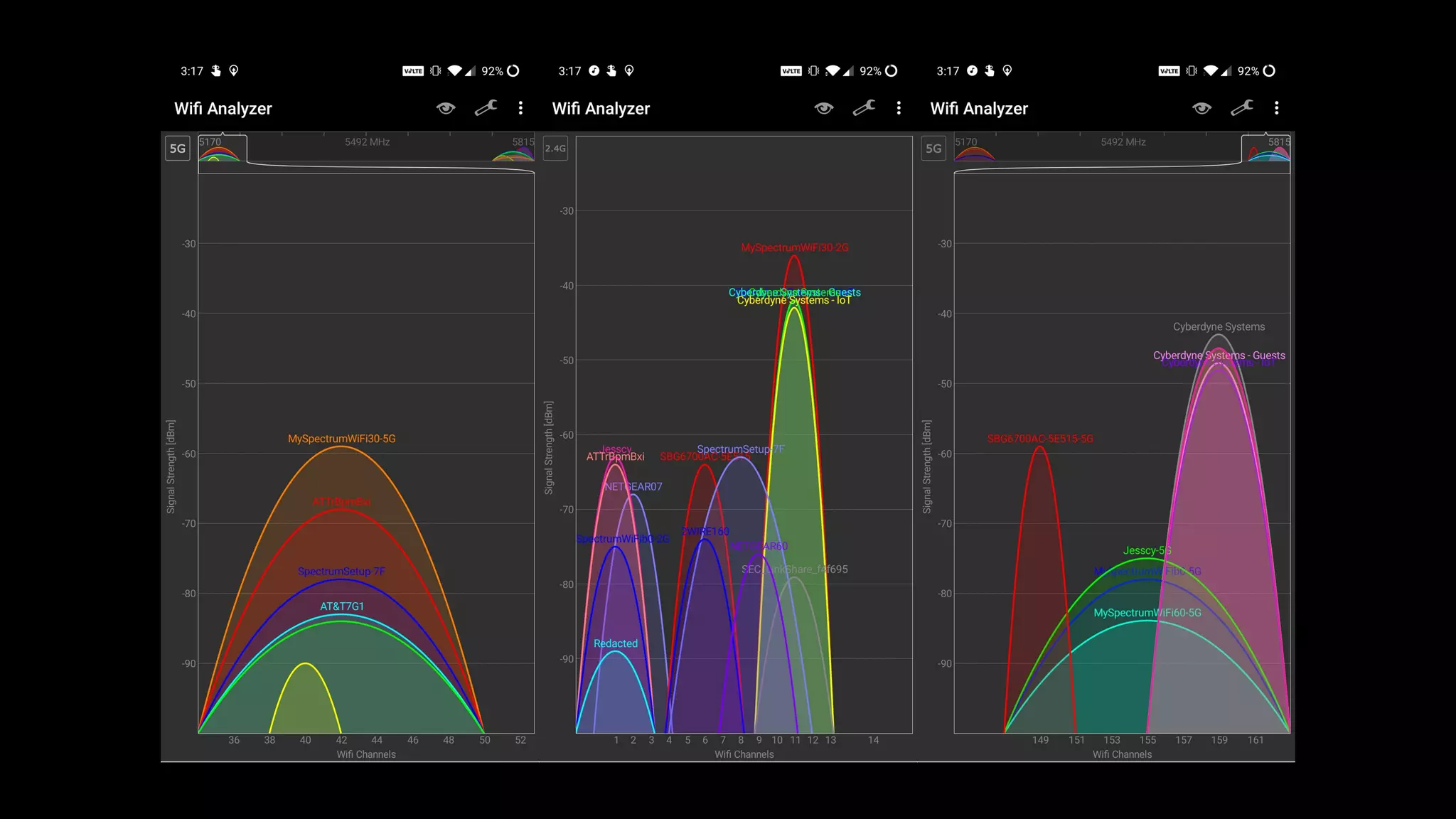Switch the 5G band button in the right screen
This screenshot has height=819, width=1456.
pyautogui.click(x=933, y=149)
